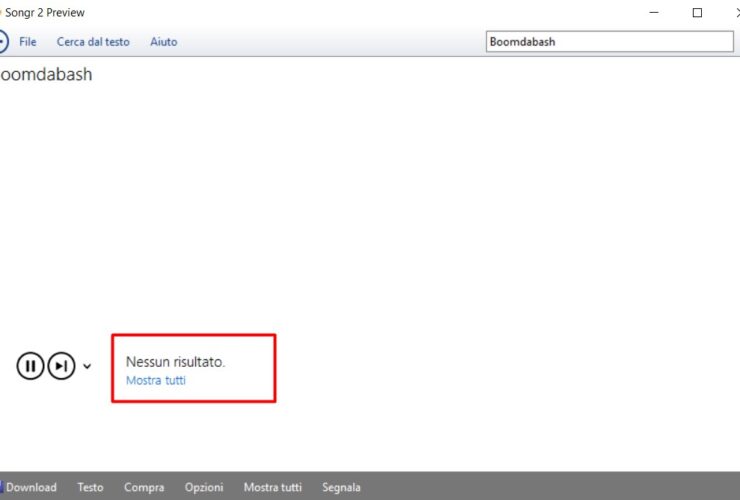Open the File menu
Viewport: 740px width, 500px height.
28,42
